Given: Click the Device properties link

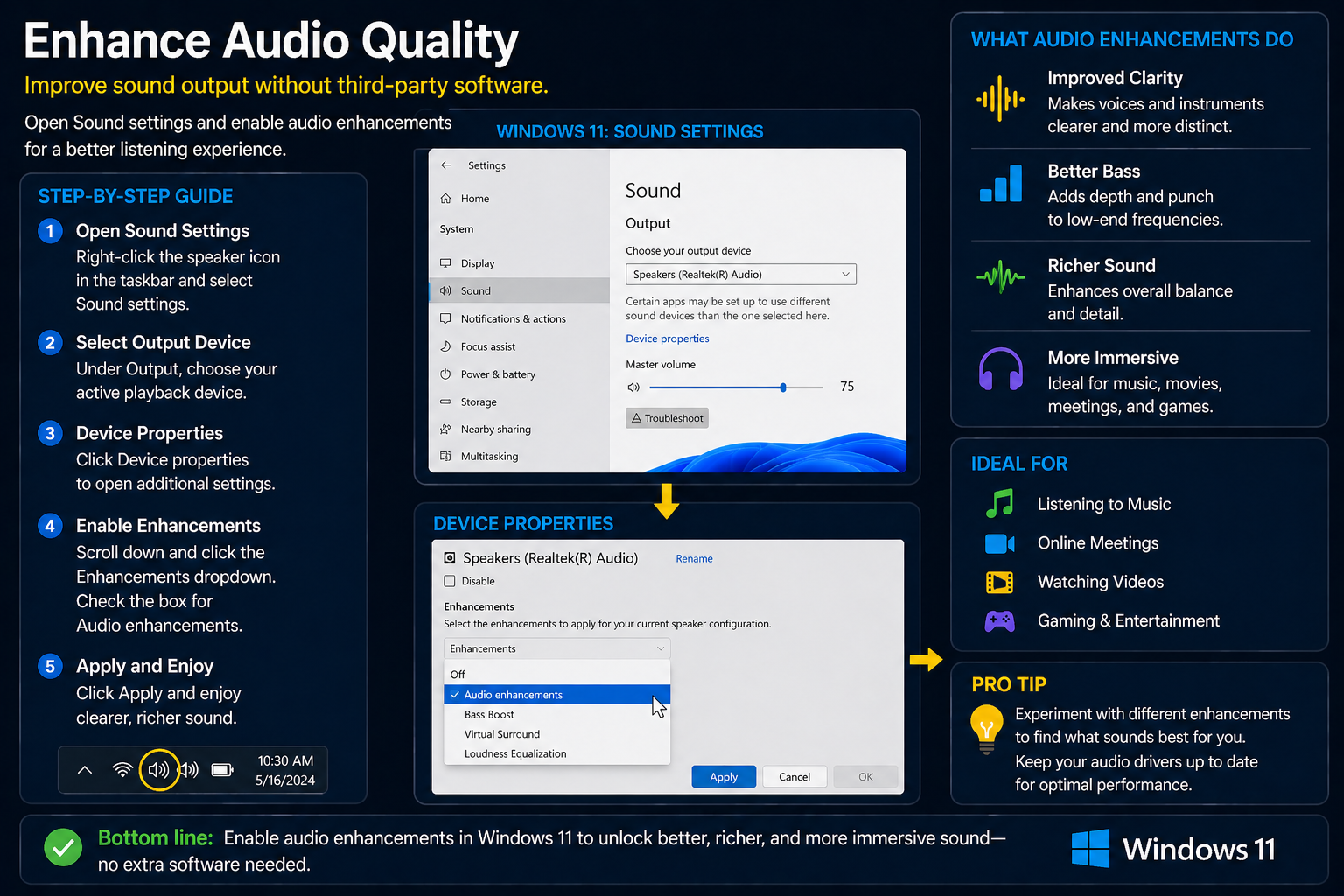Looking at the screenshot, I should point(667,339).
